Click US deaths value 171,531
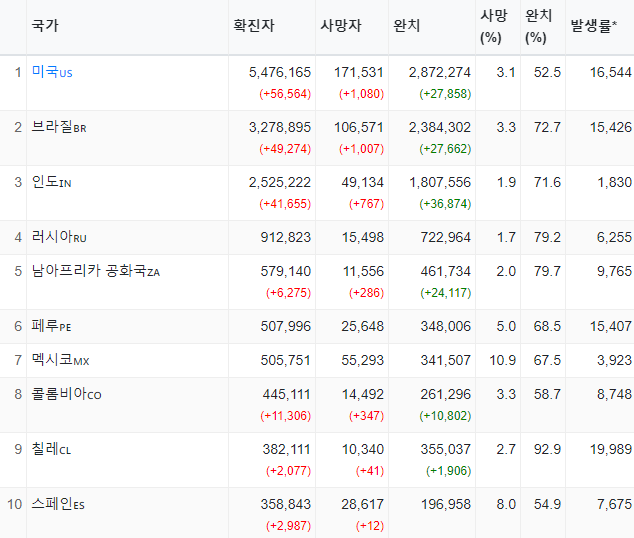This screenshot has width=634, height=538. pos(359,72)
